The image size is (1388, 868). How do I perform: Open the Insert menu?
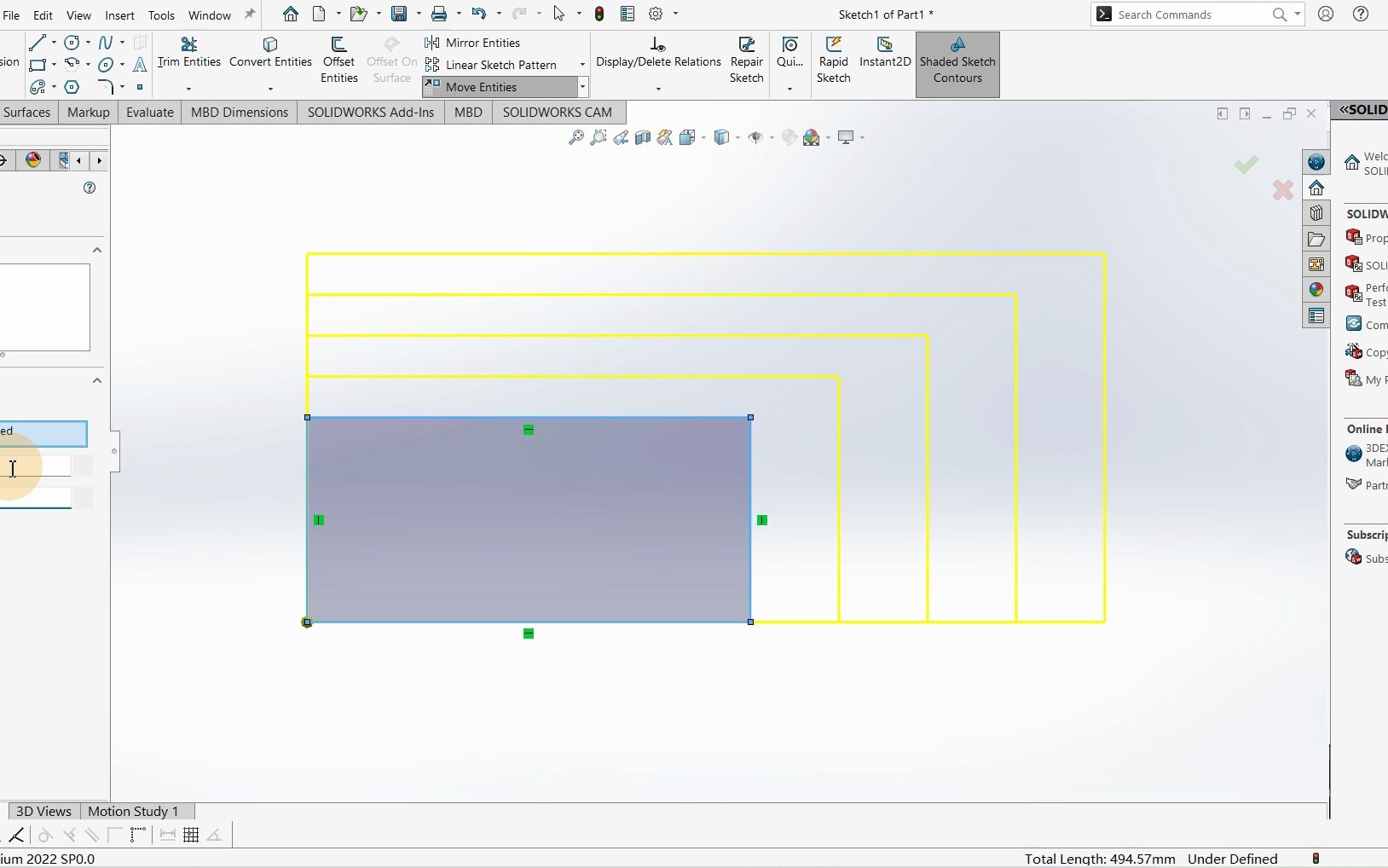point(120,14)
